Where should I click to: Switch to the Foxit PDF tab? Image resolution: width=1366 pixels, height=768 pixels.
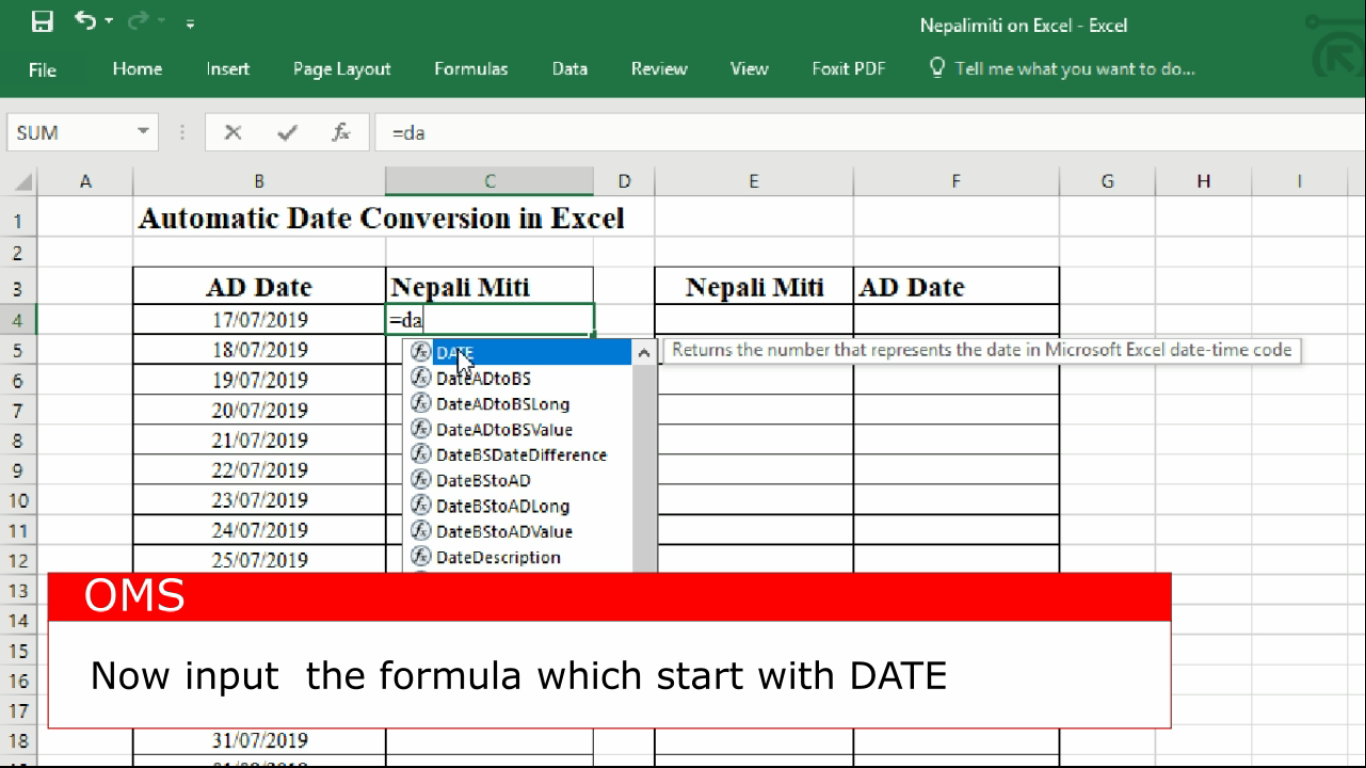click(848, 68)
